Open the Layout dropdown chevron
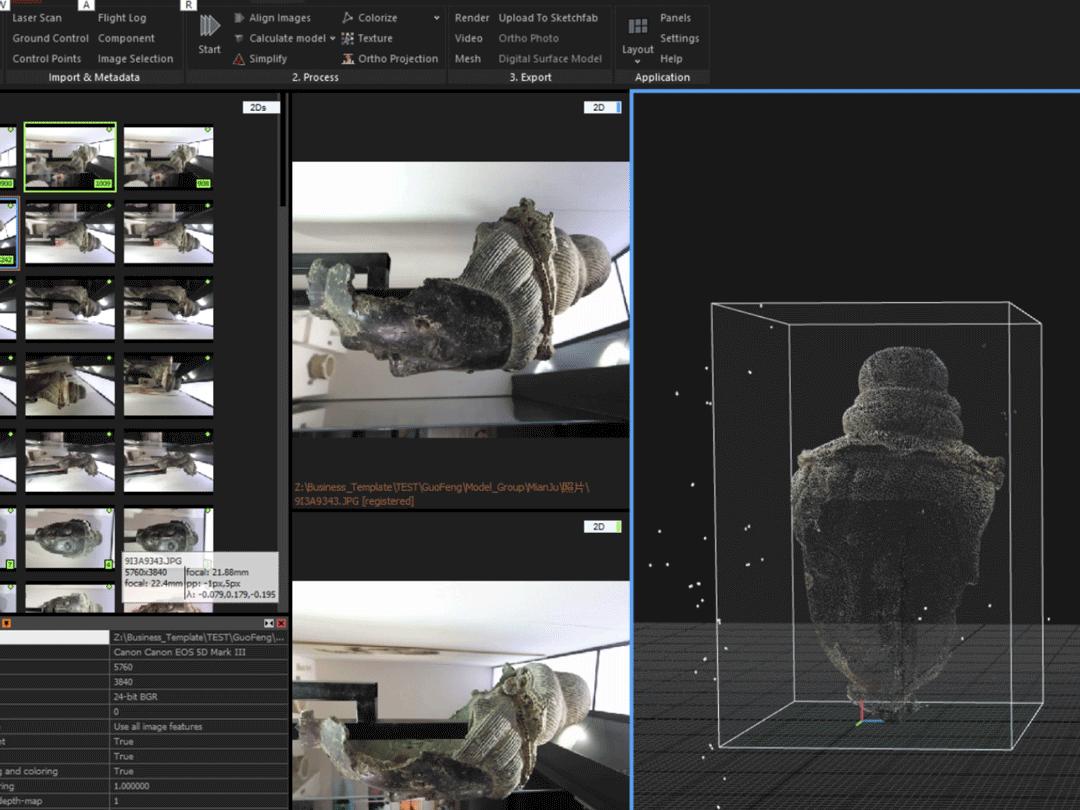1080x810 pixels. click(x=638, y=61)
